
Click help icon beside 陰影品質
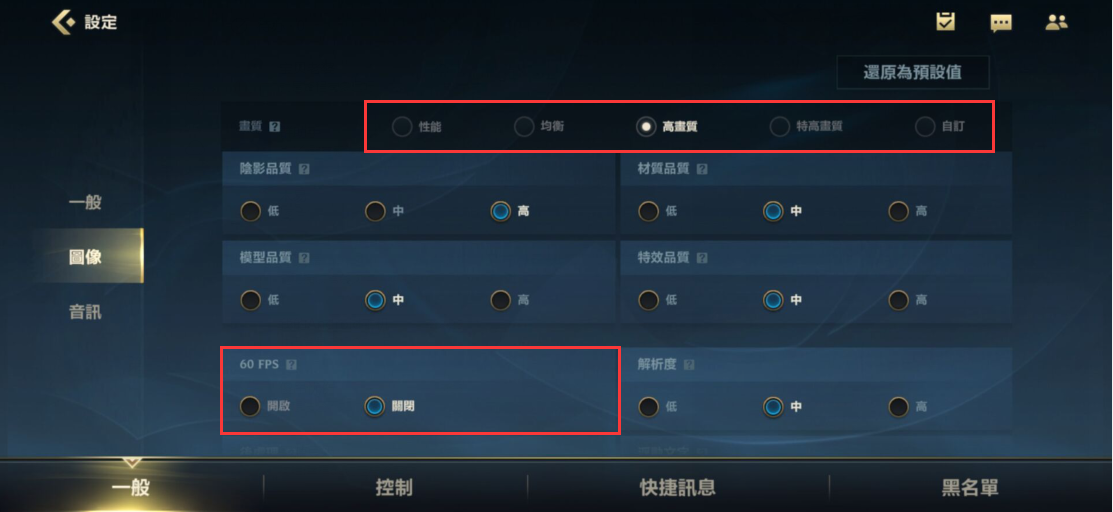[x=305, y=170]
